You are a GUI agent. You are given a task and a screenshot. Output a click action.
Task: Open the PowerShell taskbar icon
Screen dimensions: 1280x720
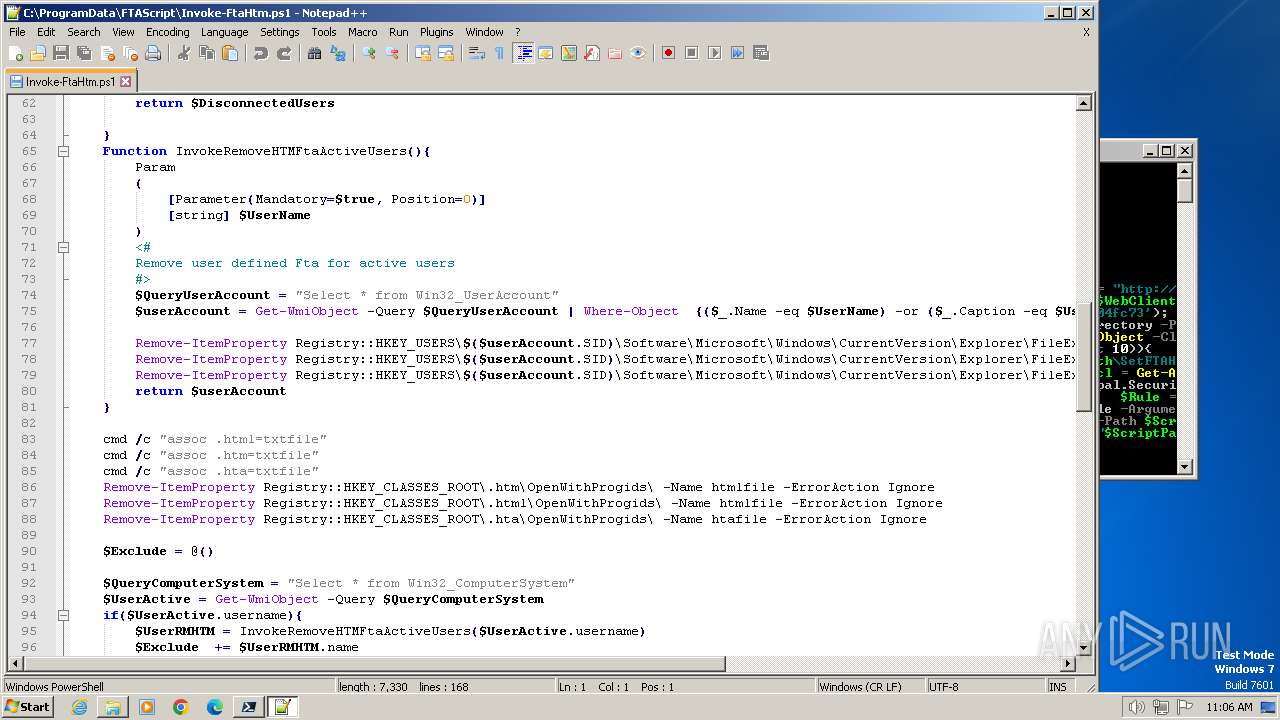tap(247, 707)
